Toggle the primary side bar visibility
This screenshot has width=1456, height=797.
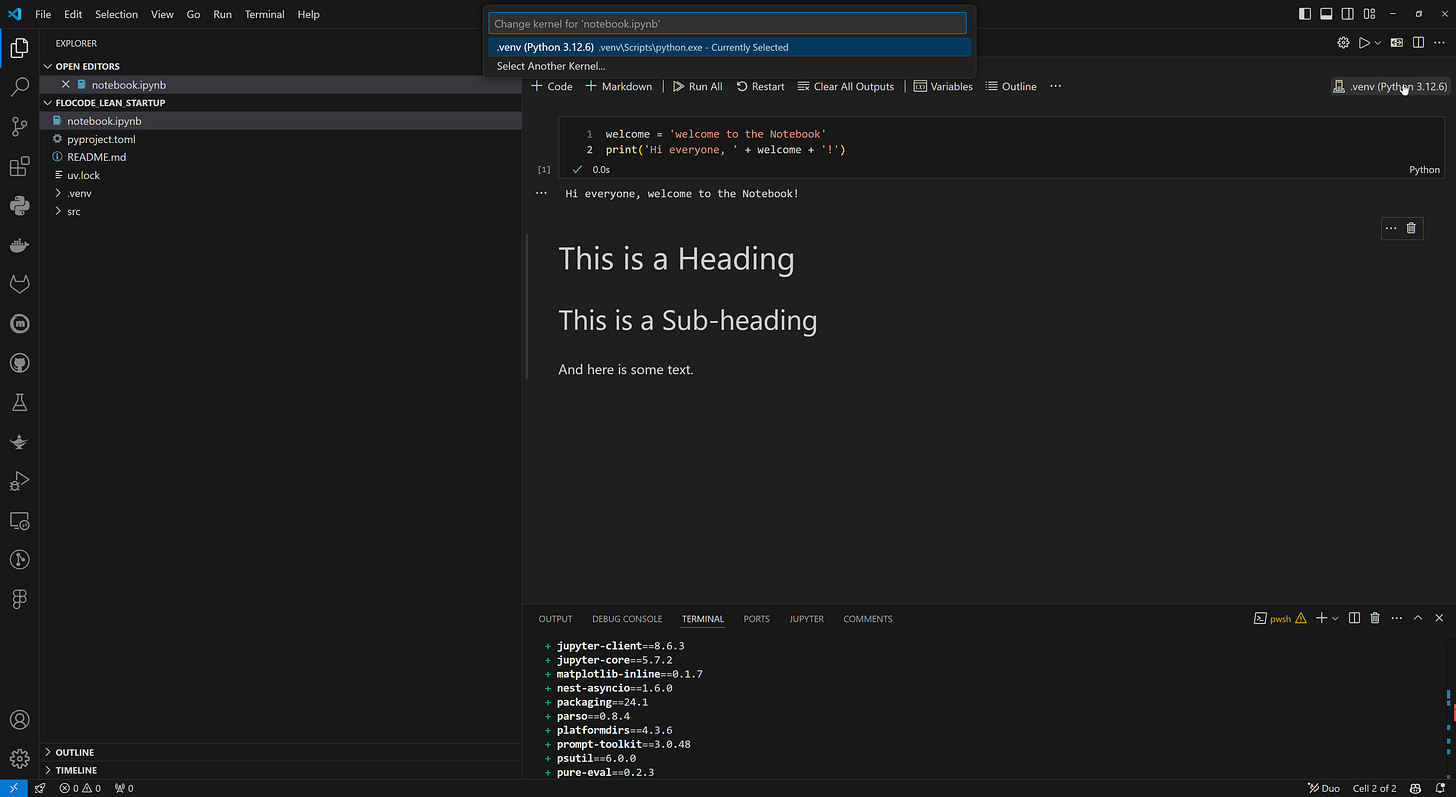point(1305,14)
